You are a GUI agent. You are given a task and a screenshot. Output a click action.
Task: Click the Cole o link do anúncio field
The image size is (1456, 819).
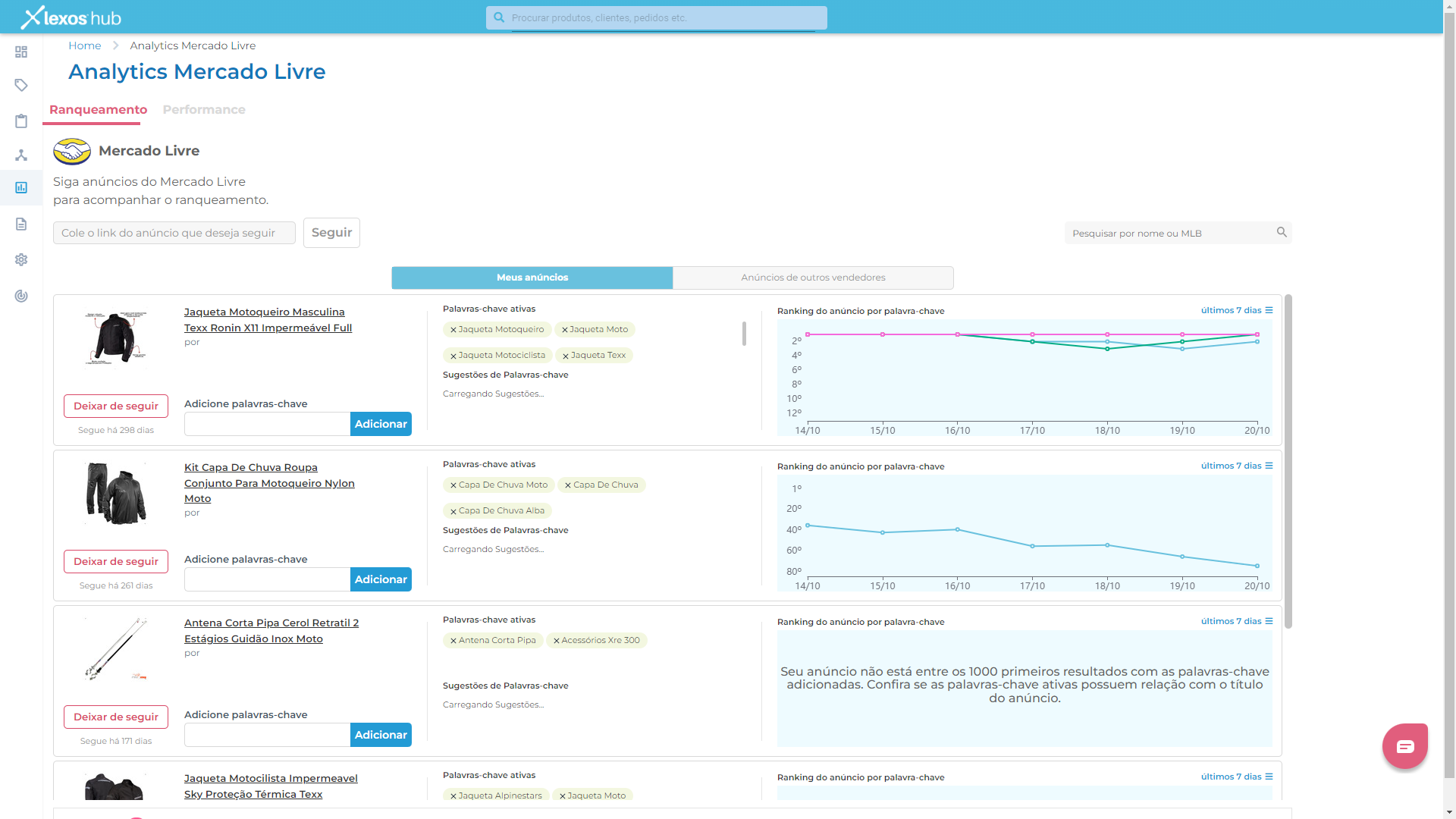point(174,233)
